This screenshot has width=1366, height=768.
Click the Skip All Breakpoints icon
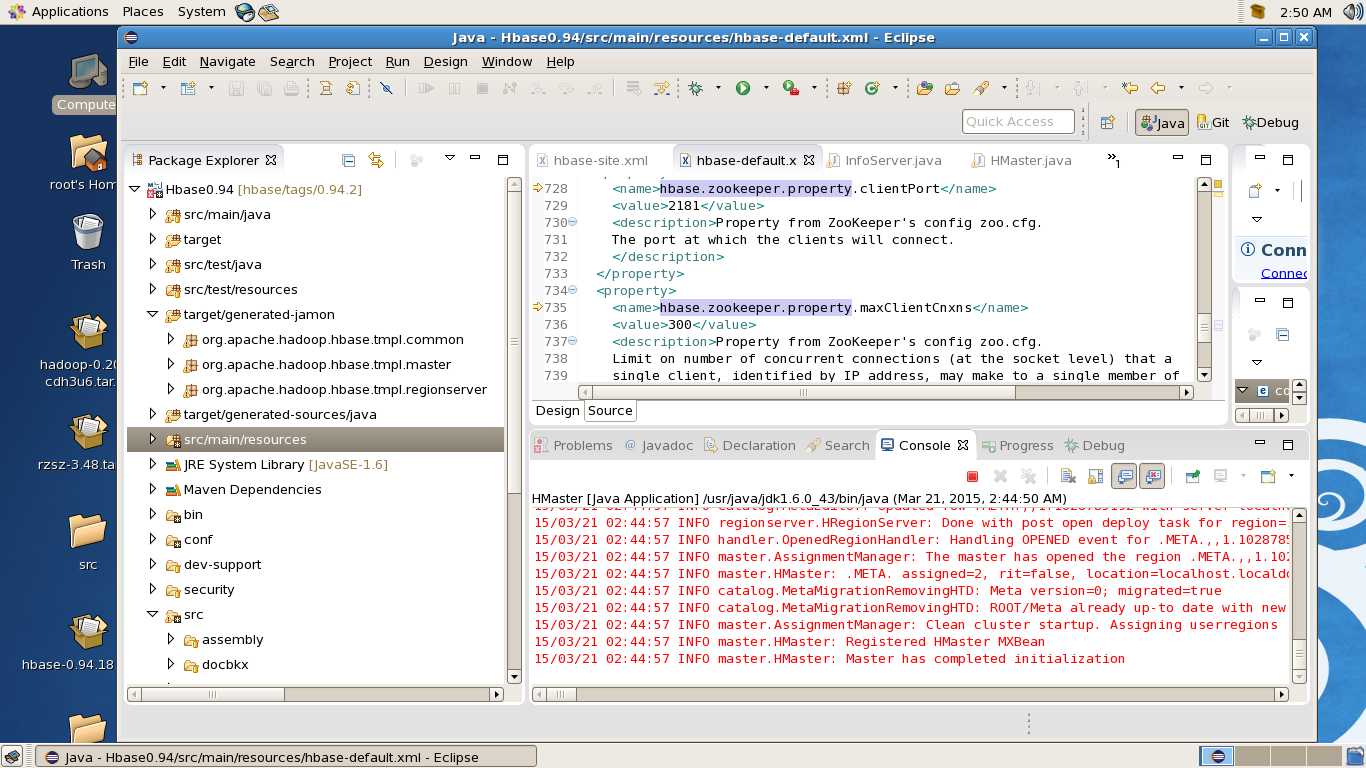[x=386, y=88]
